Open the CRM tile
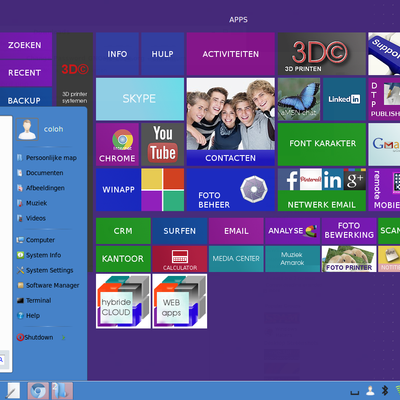 click(x=123, y=231)
